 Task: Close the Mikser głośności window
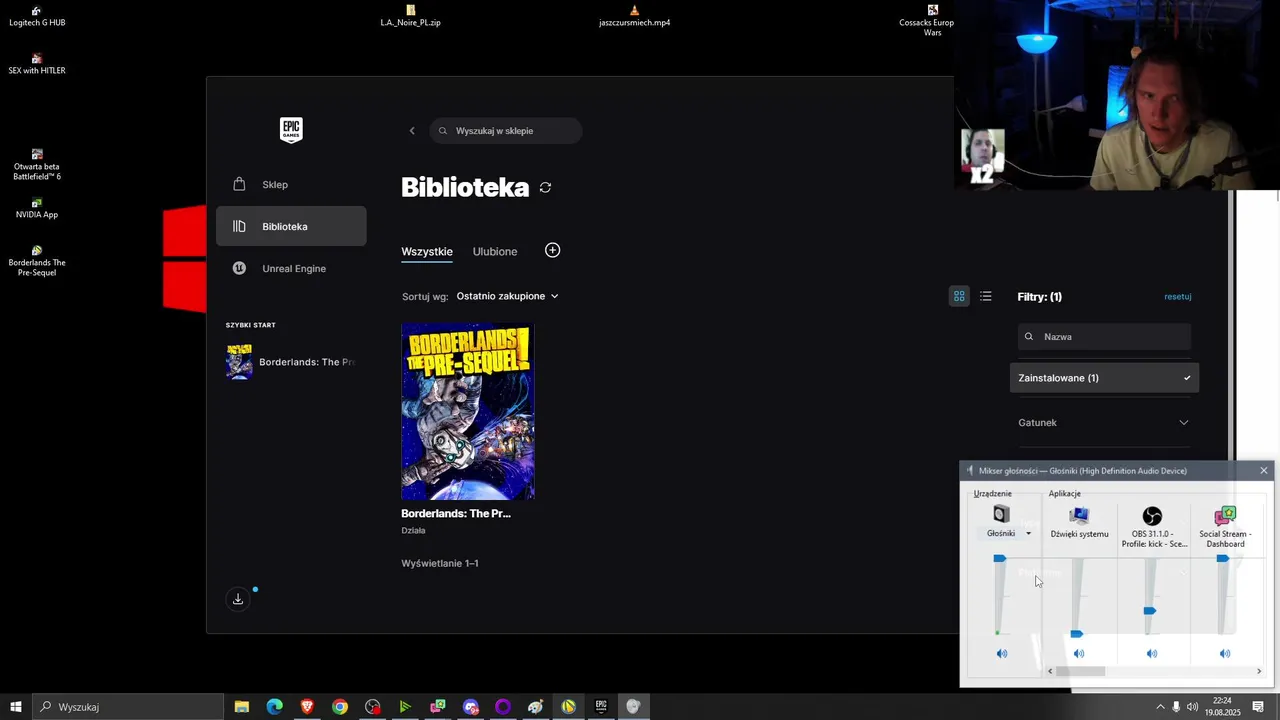[1264, 470]
